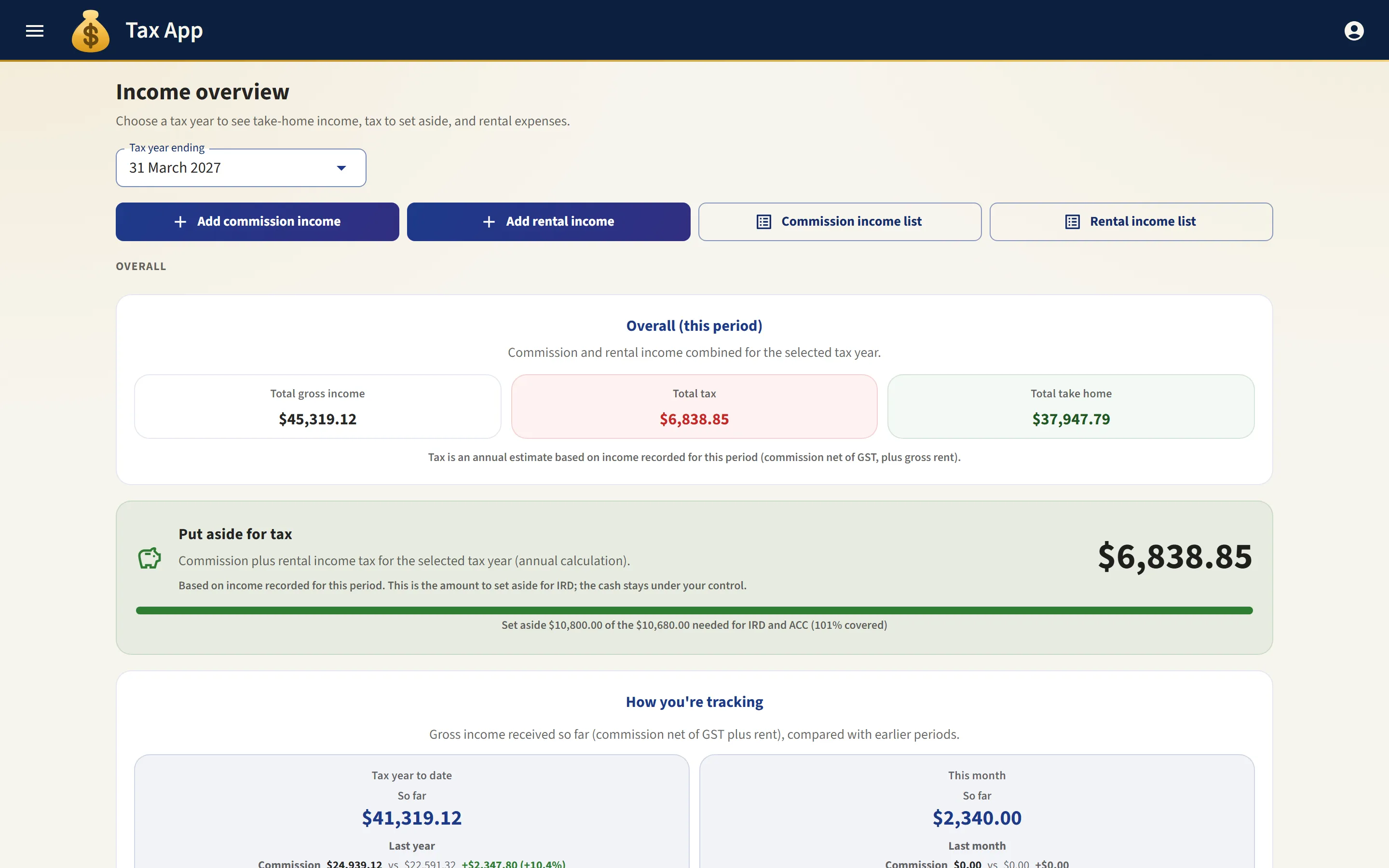Viewport: 1389px width, 868px height.
Task: Click the Last month label in tracking card
Action: (977, 846)
